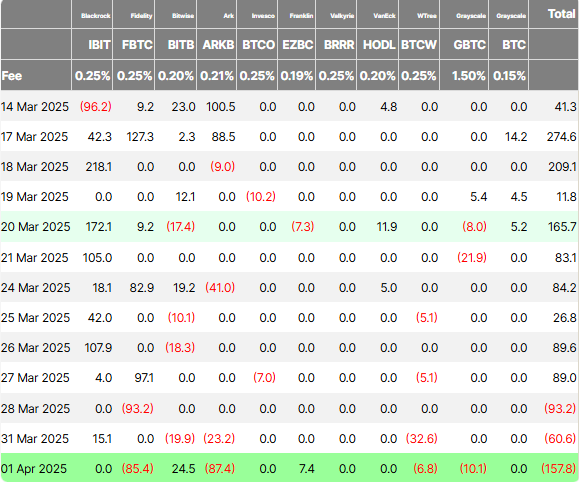Select the 28 Mar 2025 date

click(35, 408)
